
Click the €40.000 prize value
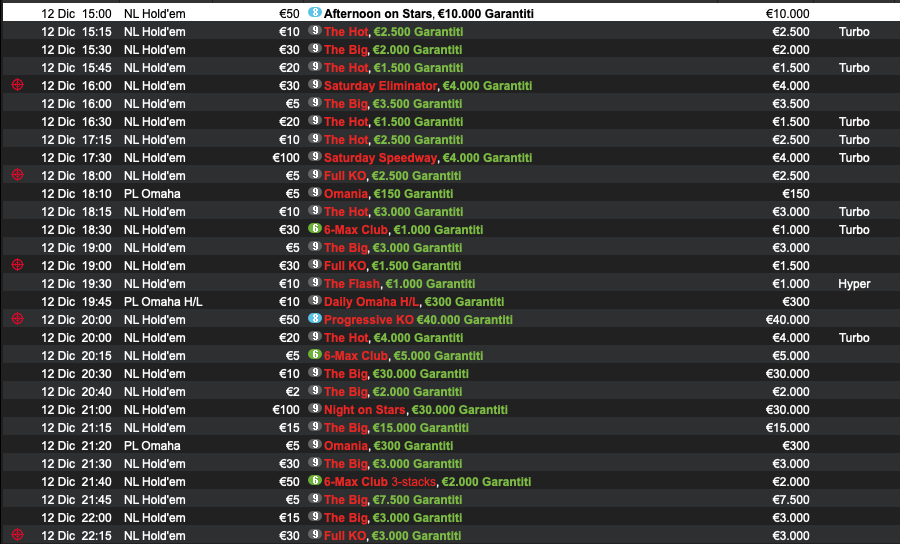[788, 320]
